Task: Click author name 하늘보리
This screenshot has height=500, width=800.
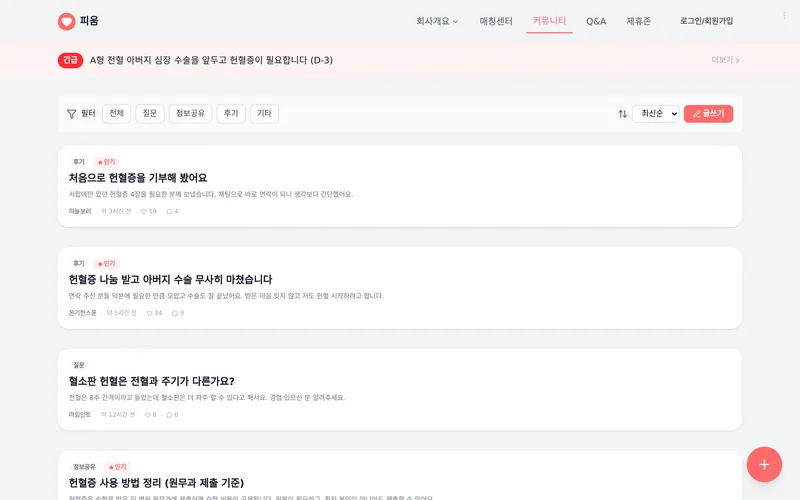Action: pyautogui.click(x=80, y=211)
